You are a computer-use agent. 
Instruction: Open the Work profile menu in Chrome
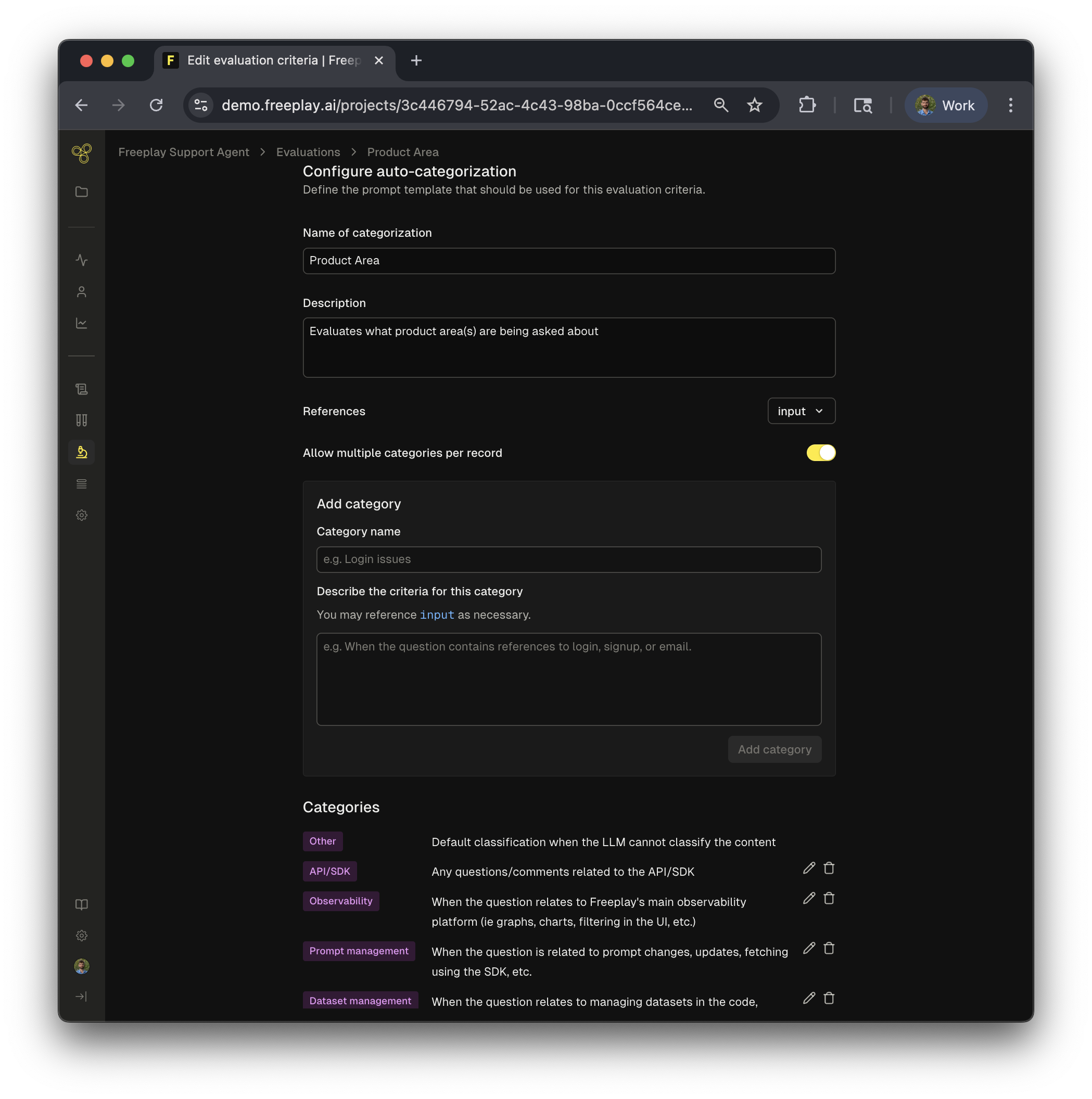click(945, 105)
